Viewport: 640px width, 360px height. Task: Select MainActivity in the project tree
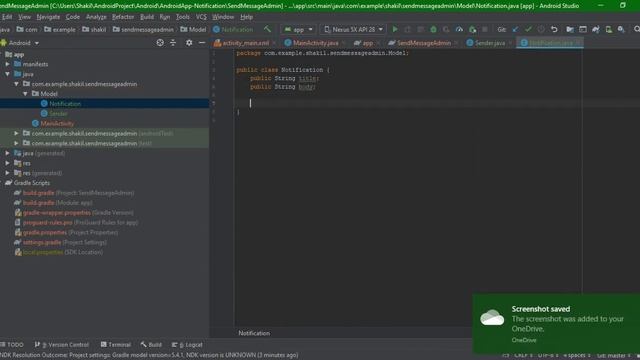[x=57, y=123]
